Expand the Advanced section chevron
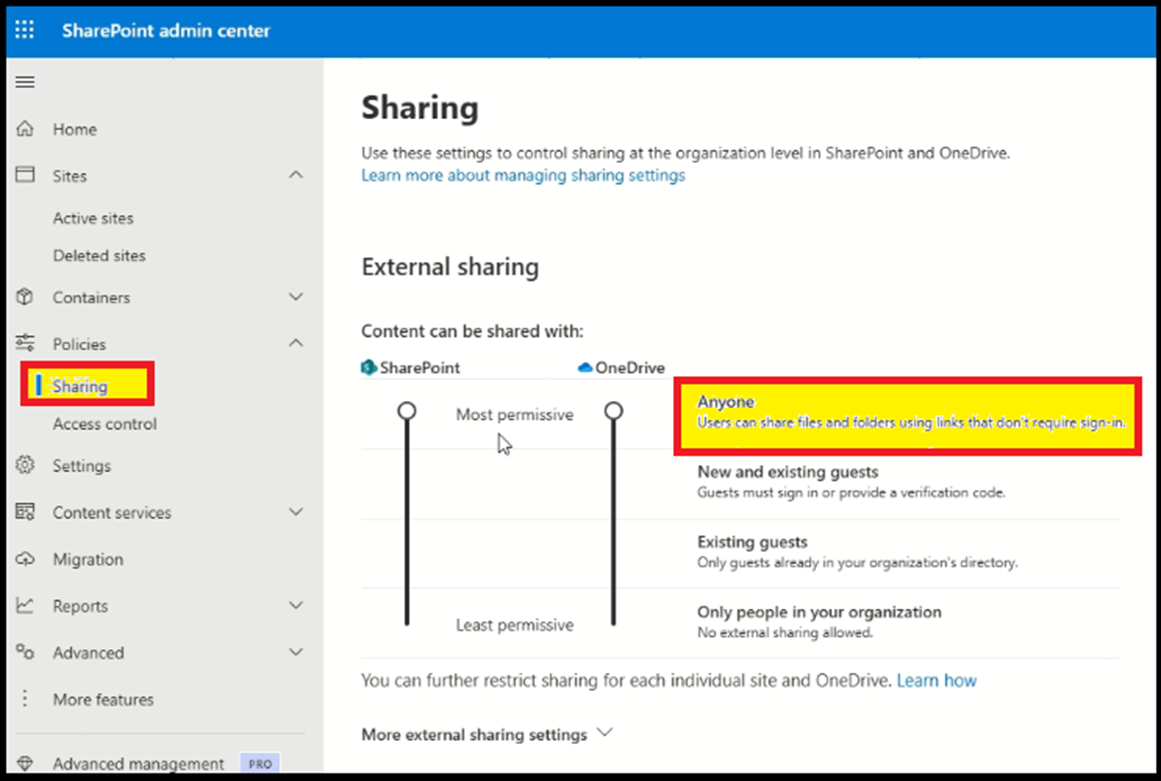 [x=295, y=652]
